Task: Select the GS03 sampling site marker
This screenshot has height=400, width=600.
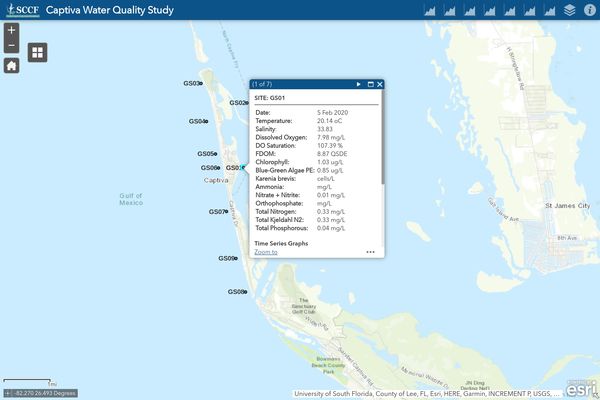Action: coord(201,83)
